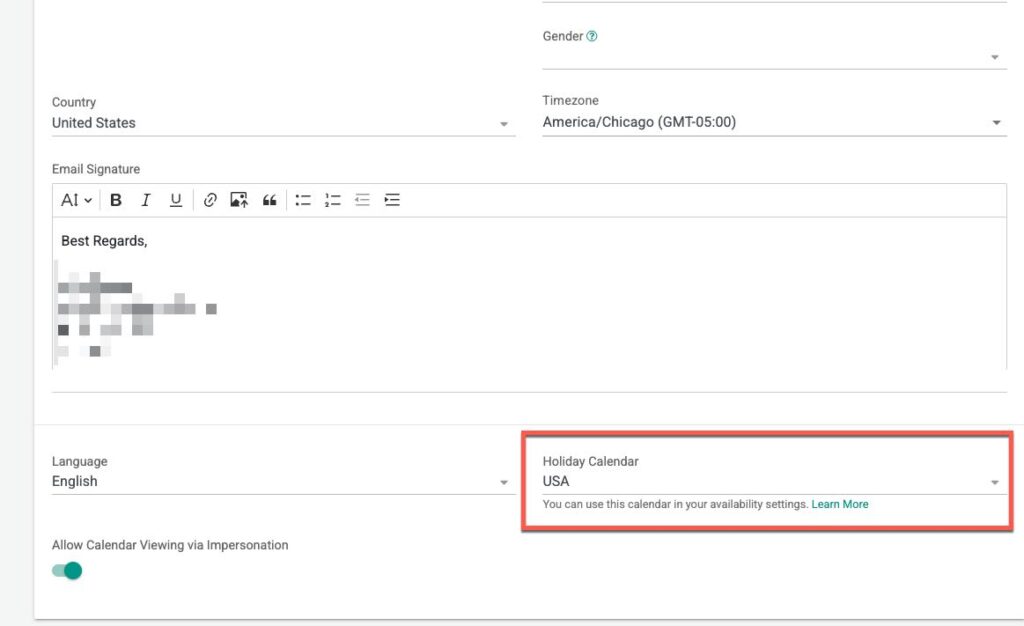Open the Timezone dropdown America/Chicago
This screenshot has height=626, width=1024.
[774, 122]
